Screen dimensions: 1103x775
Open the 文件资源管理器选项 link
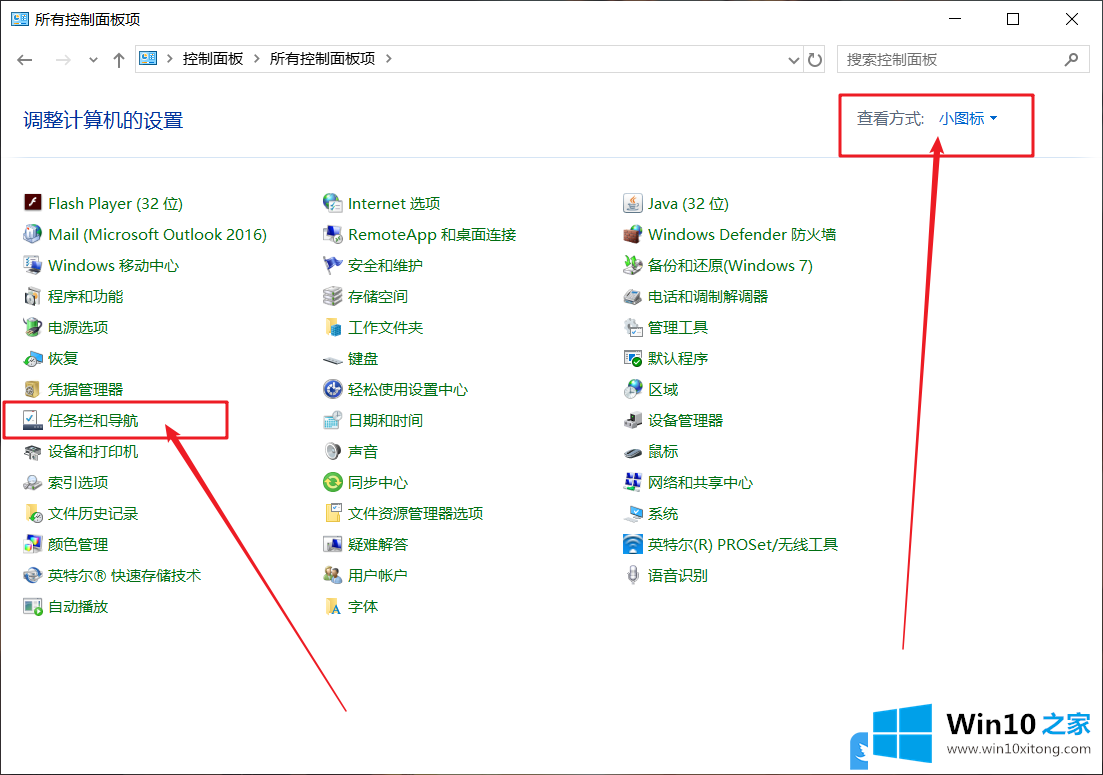pyautogui.click(x=415, y=513)
